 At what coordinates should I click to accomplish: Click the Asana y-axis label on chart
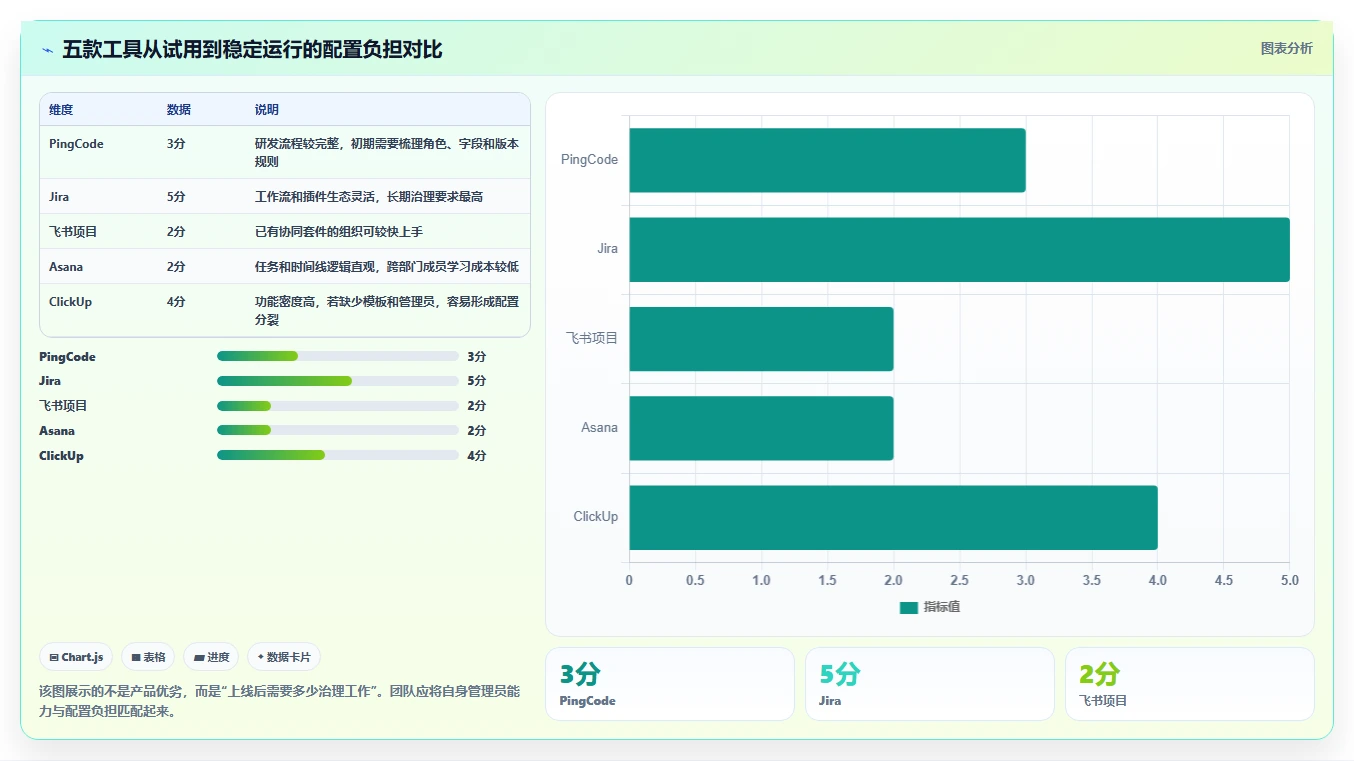coord(600,428)
